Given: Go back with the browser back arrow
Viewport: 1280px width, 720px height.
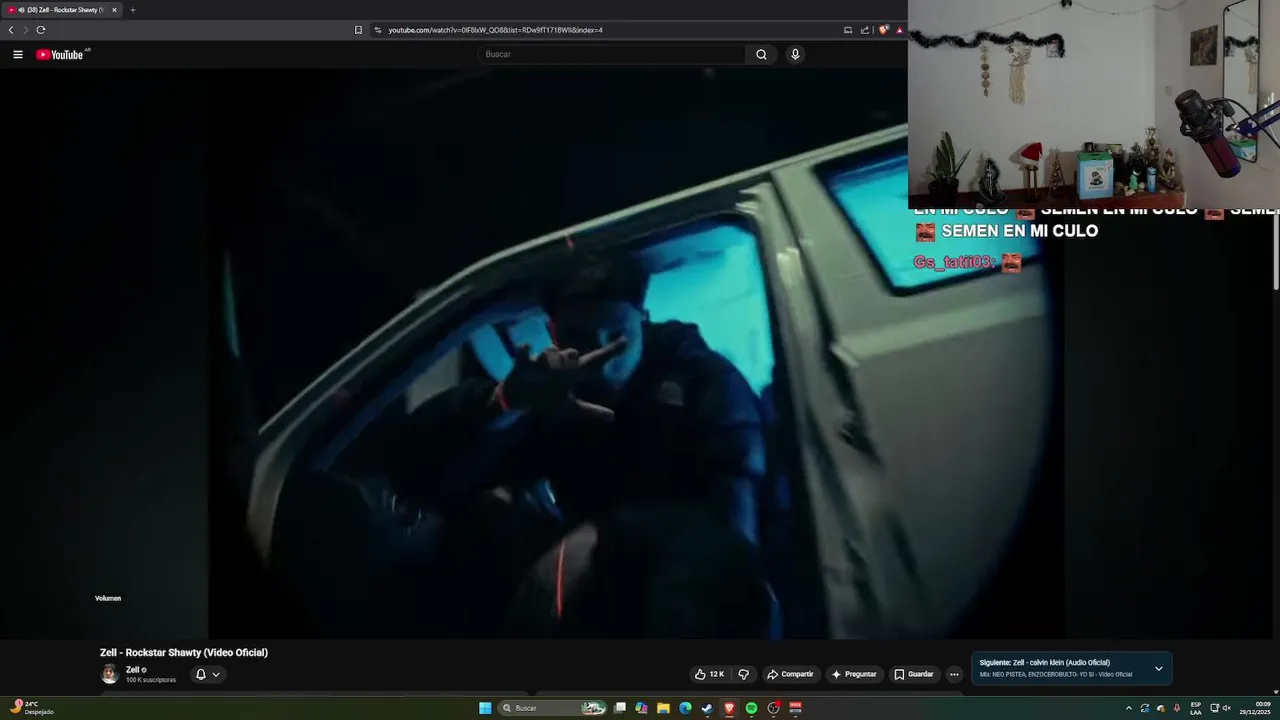Looking at the screenshot, I should pyautogui.click(x=11, y=30).
